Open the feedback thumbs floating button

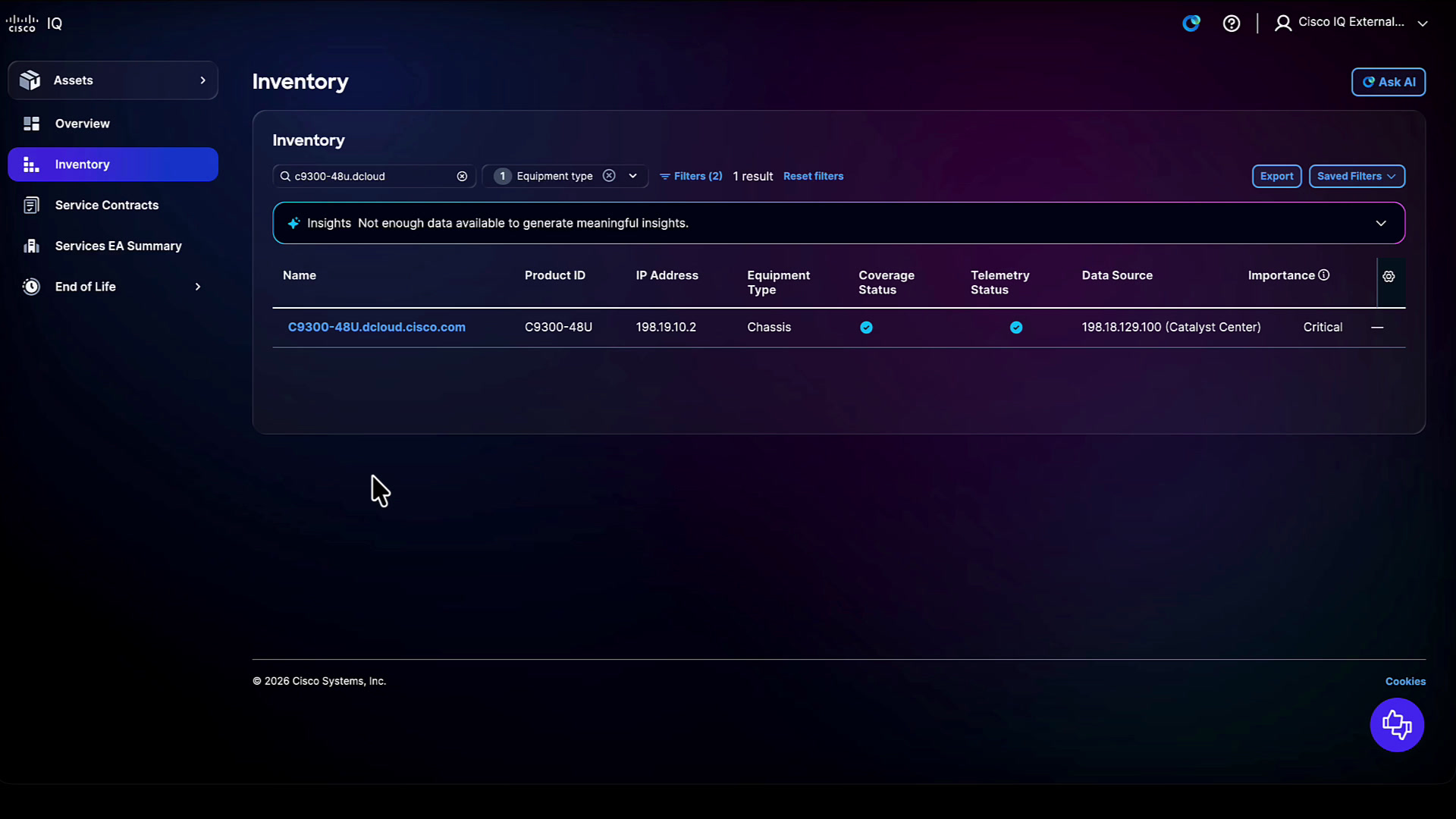(1397, 725)
